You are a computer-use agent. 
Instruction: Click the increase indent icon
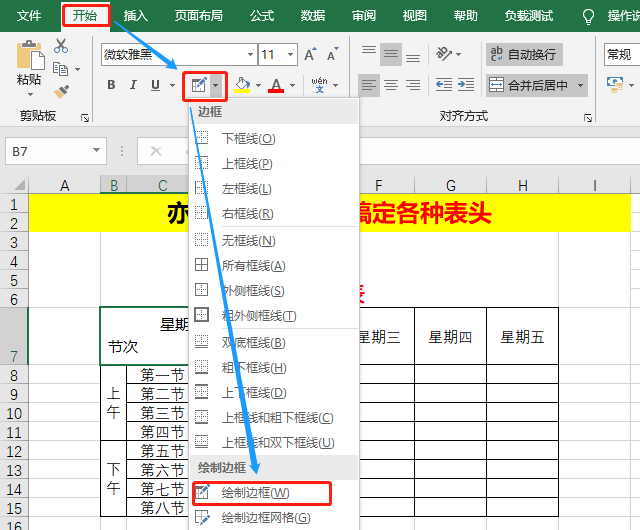(x=466, y=85)
